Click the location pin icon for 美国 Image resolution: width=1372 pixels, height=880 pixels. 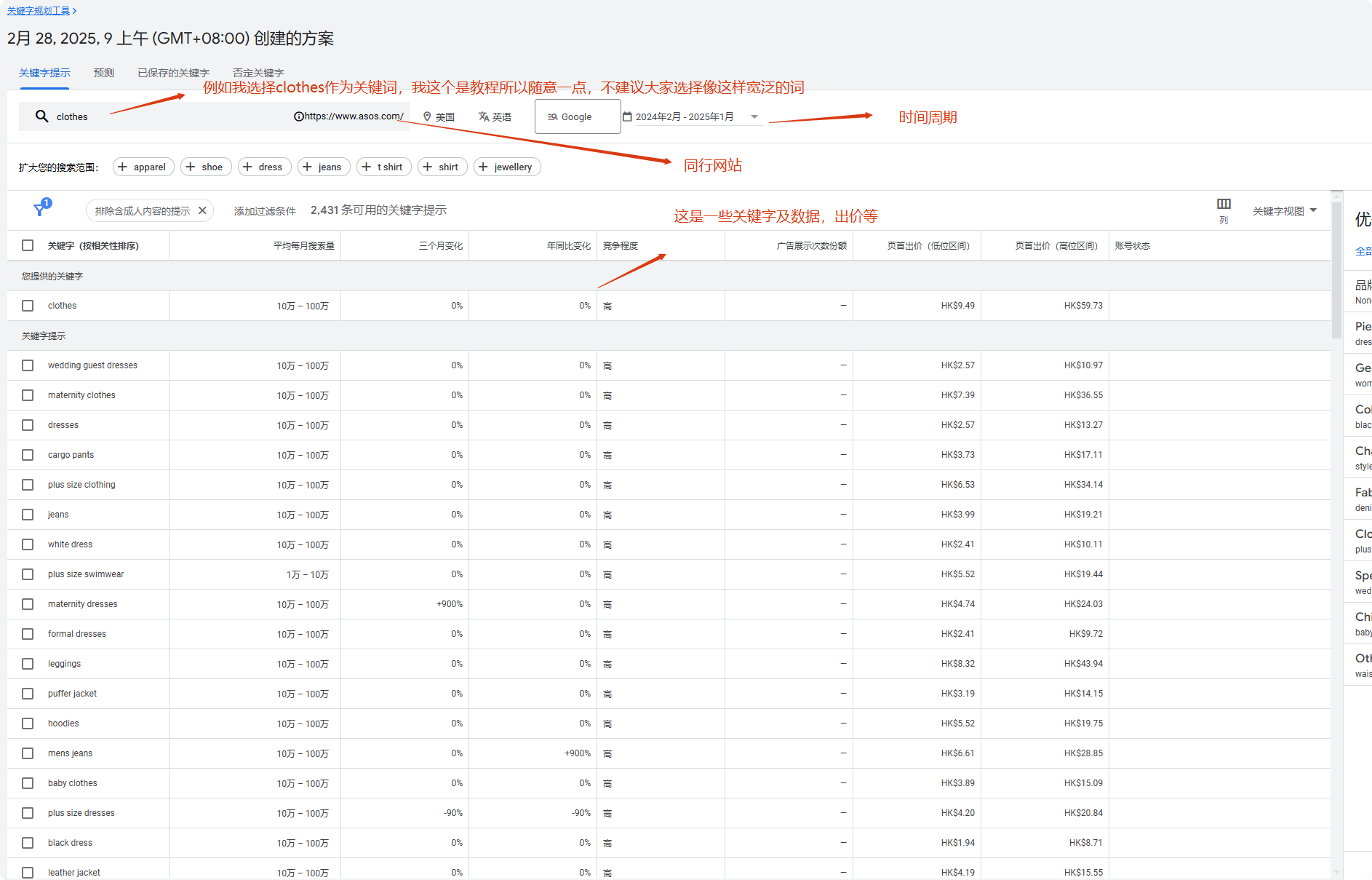428,116
